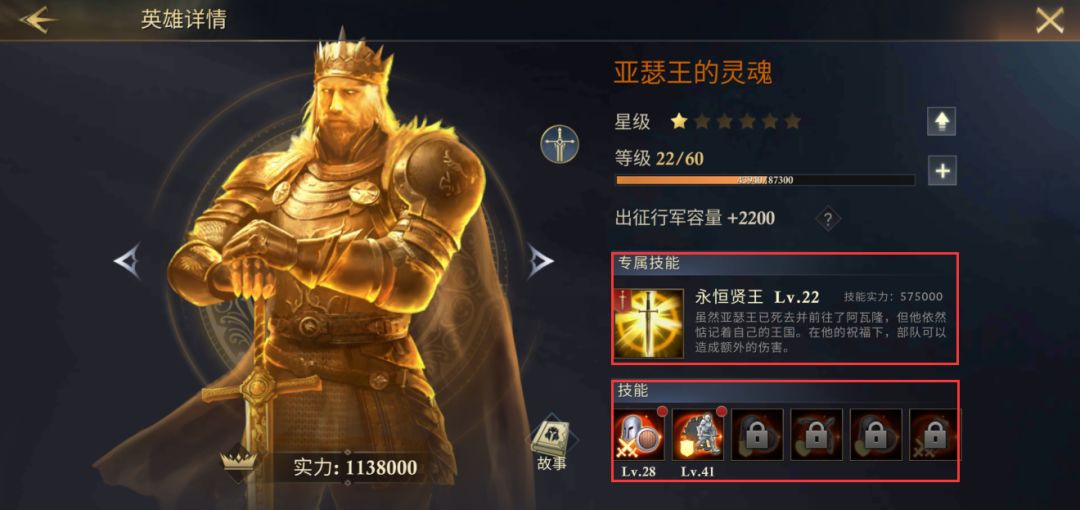This screenshot has height=510, width=1080.
Task: Upgrade star rank with the up-arrow button
Action: pyautogui.click(x=942, y=122)
